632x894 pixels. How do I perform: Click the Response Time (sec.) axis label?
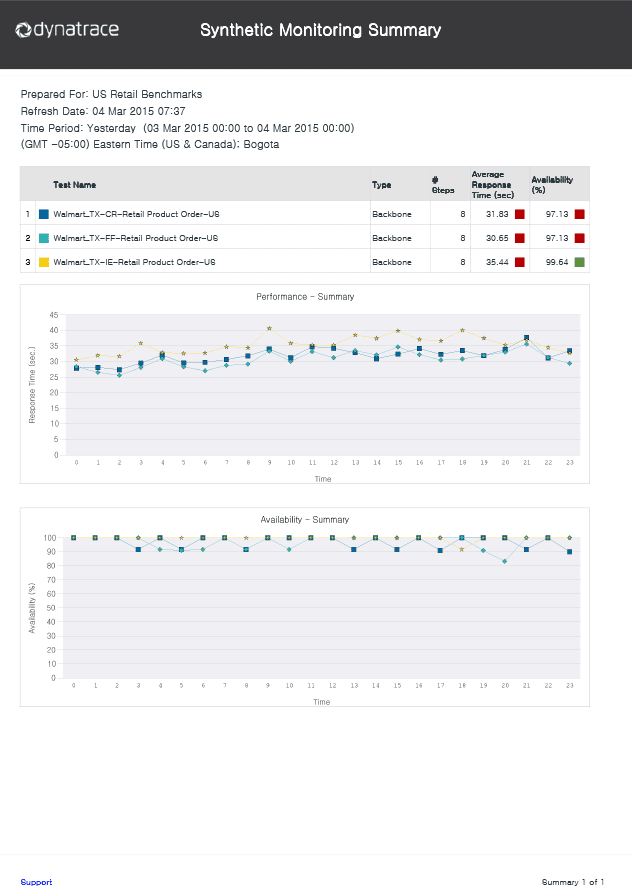coord(32,384)
